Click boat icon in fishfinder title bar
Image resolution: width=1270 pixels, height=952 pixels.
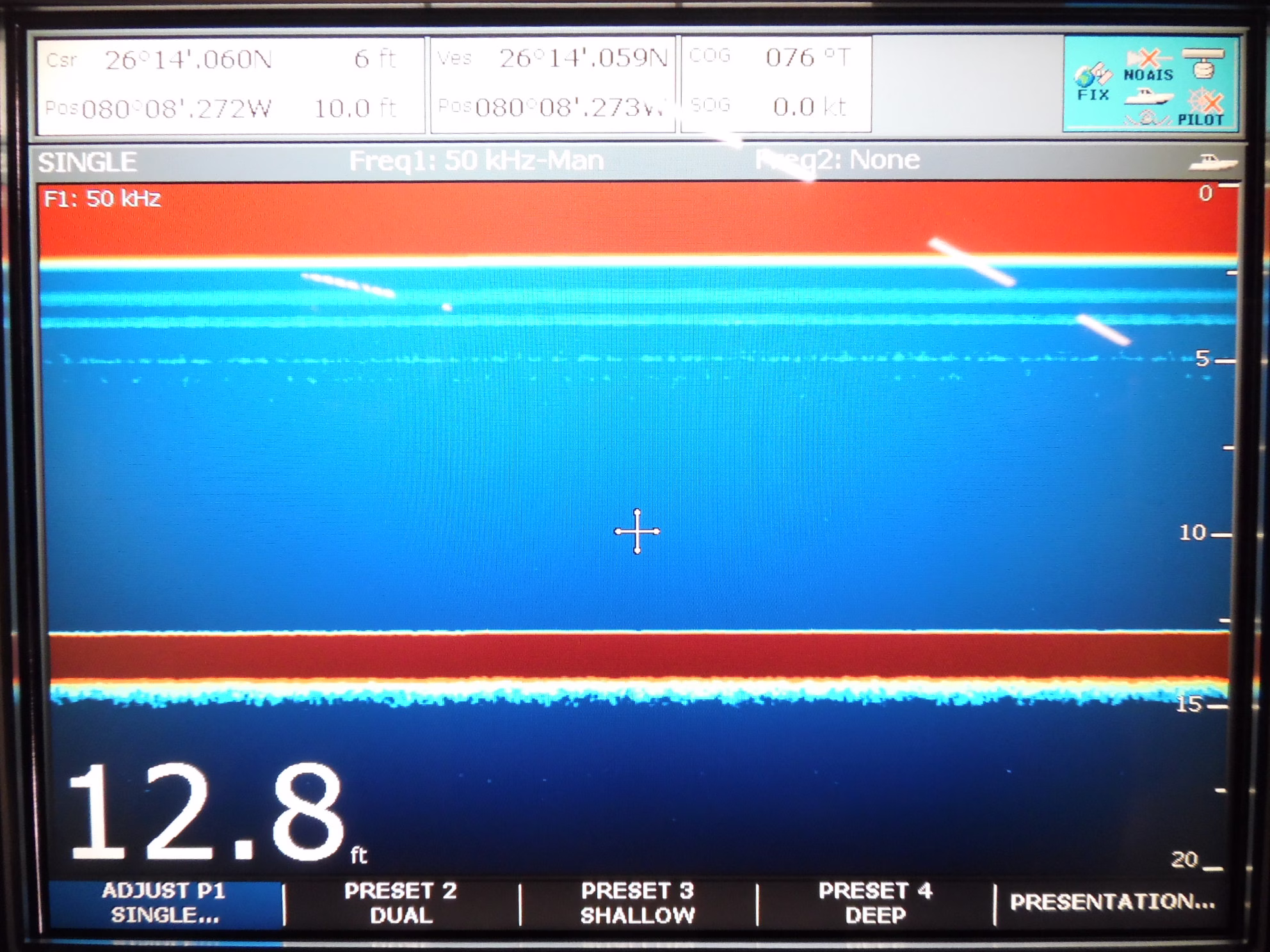[x=1212, y=162]
